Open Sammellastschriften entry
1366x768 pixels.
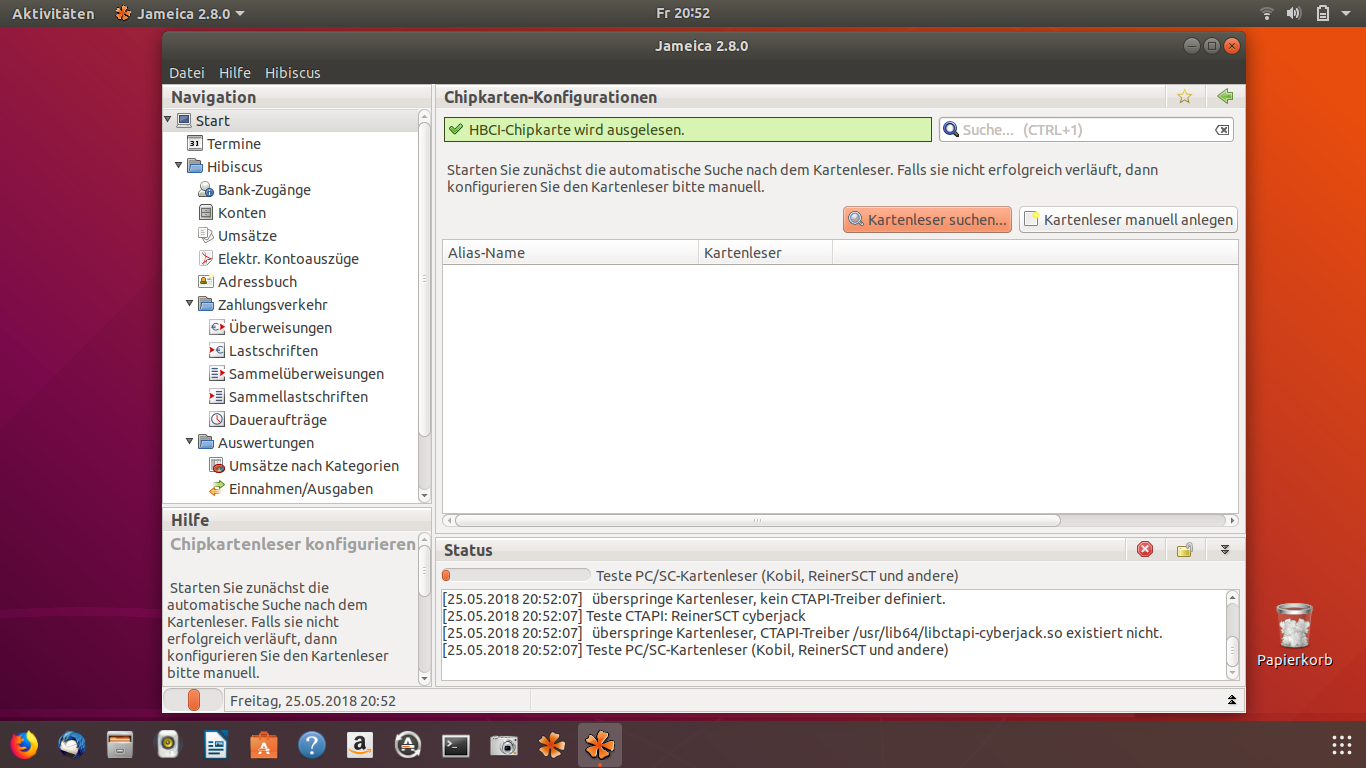(x=288, y=397)
